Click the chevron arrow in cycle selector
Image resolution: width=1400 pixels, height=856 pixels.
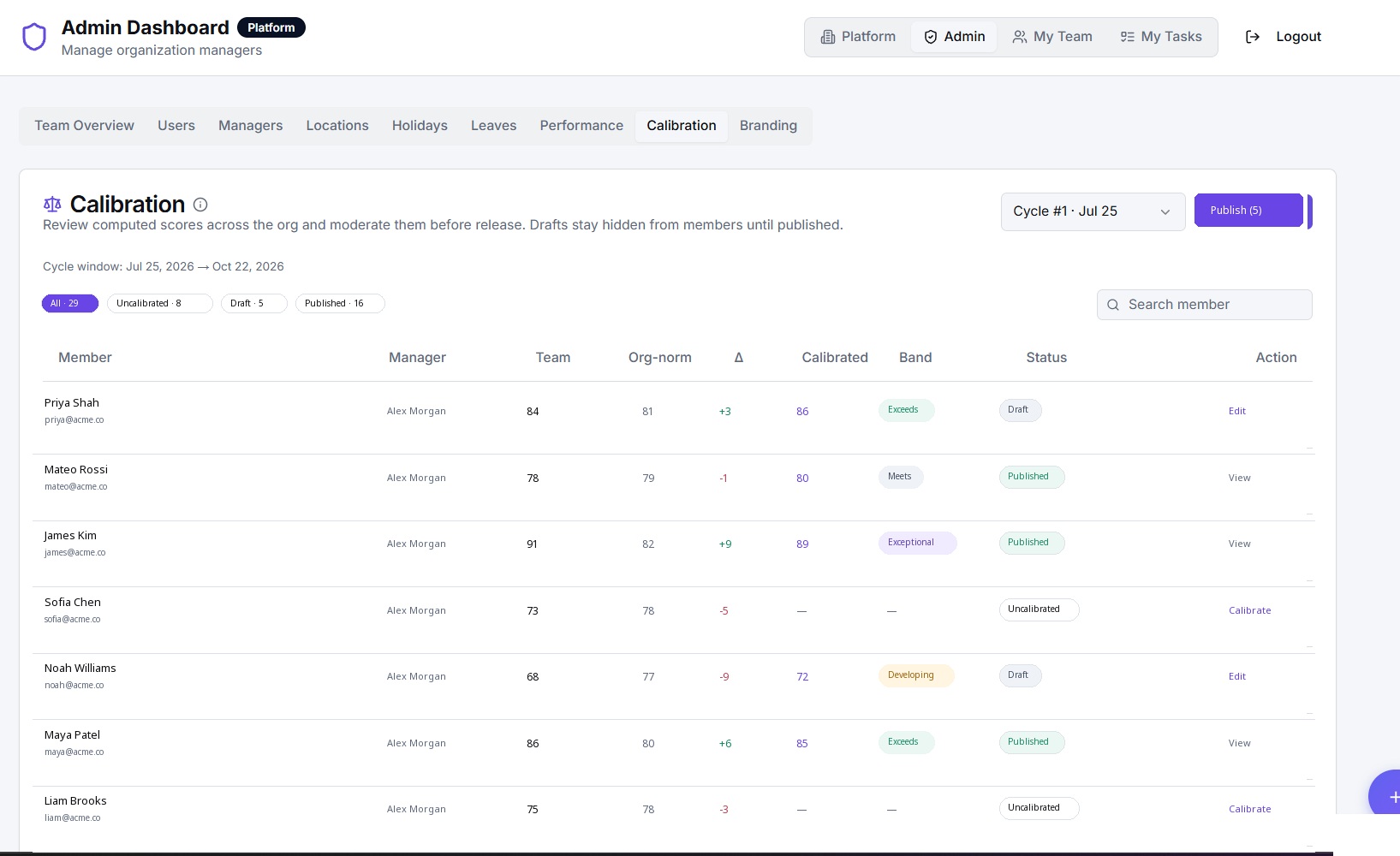point(1165,212)
